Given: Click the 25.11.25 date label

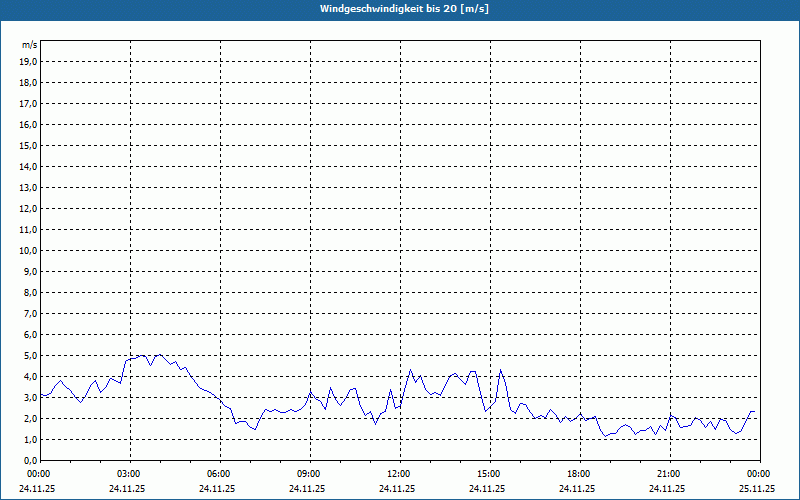Looking at the screenshot, I should click(757, 489).
